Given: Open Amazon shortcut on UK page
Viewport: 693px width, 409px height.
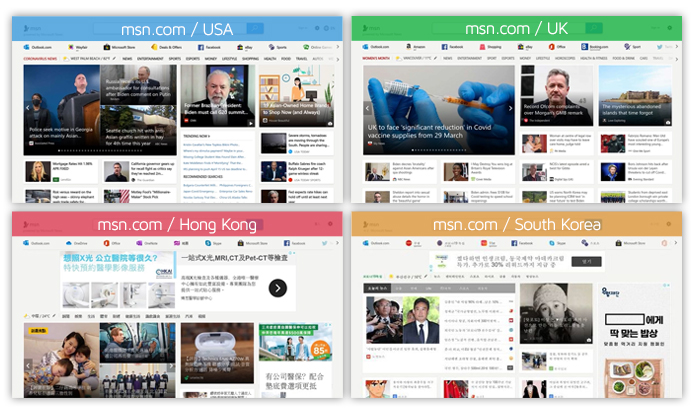Looking at the screenshot, I should pyautogui.click(x=415, y=46).
